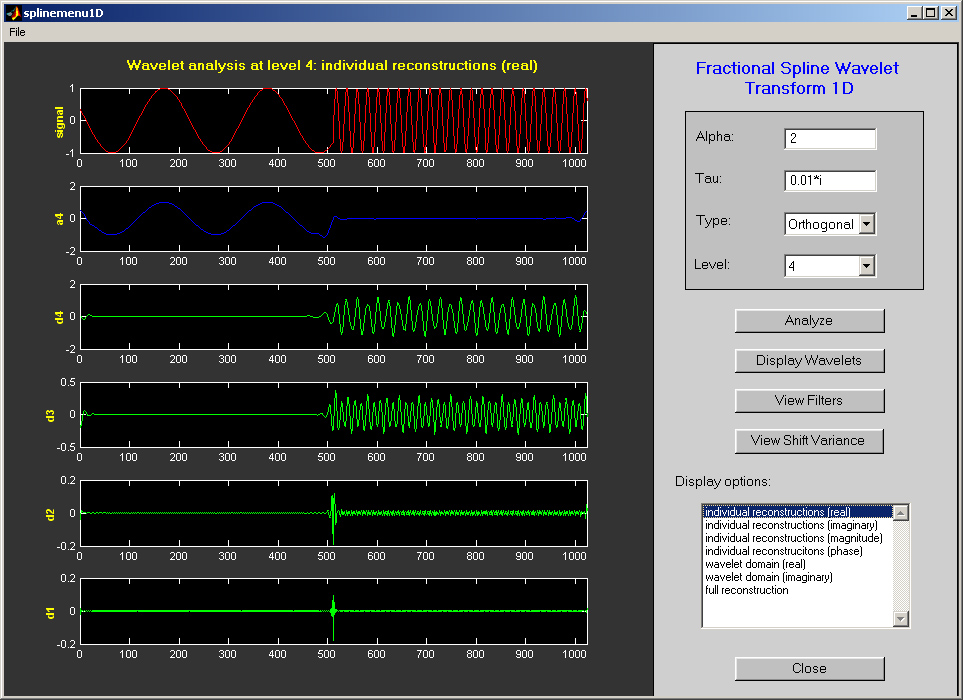Pick full reconstruction display option
The height and width of the screenshot is (700, 963).
pyautogui.click(x=746, y=590)
